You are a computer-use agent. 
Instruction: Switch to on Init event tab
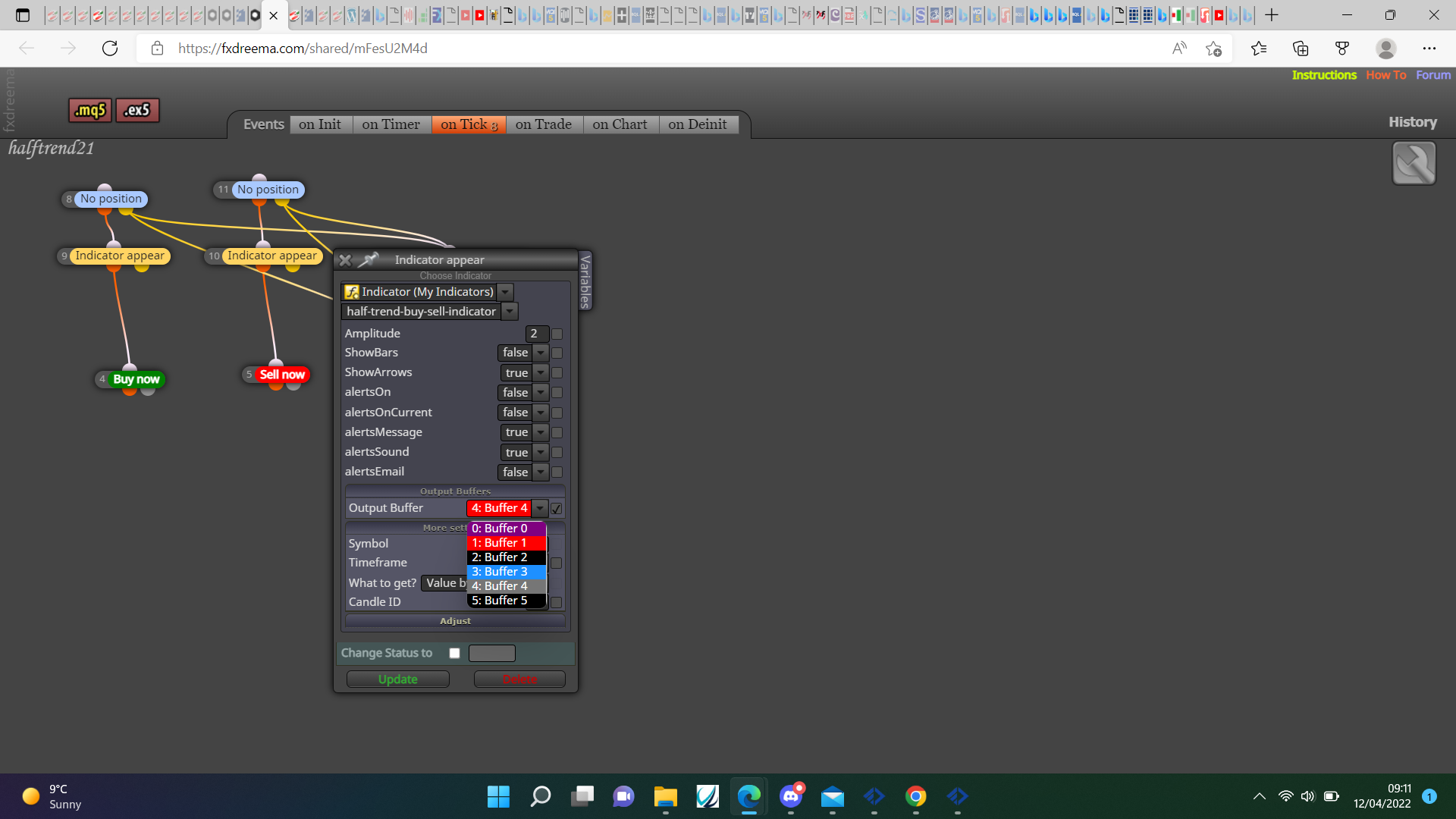[x=320, y=124]
